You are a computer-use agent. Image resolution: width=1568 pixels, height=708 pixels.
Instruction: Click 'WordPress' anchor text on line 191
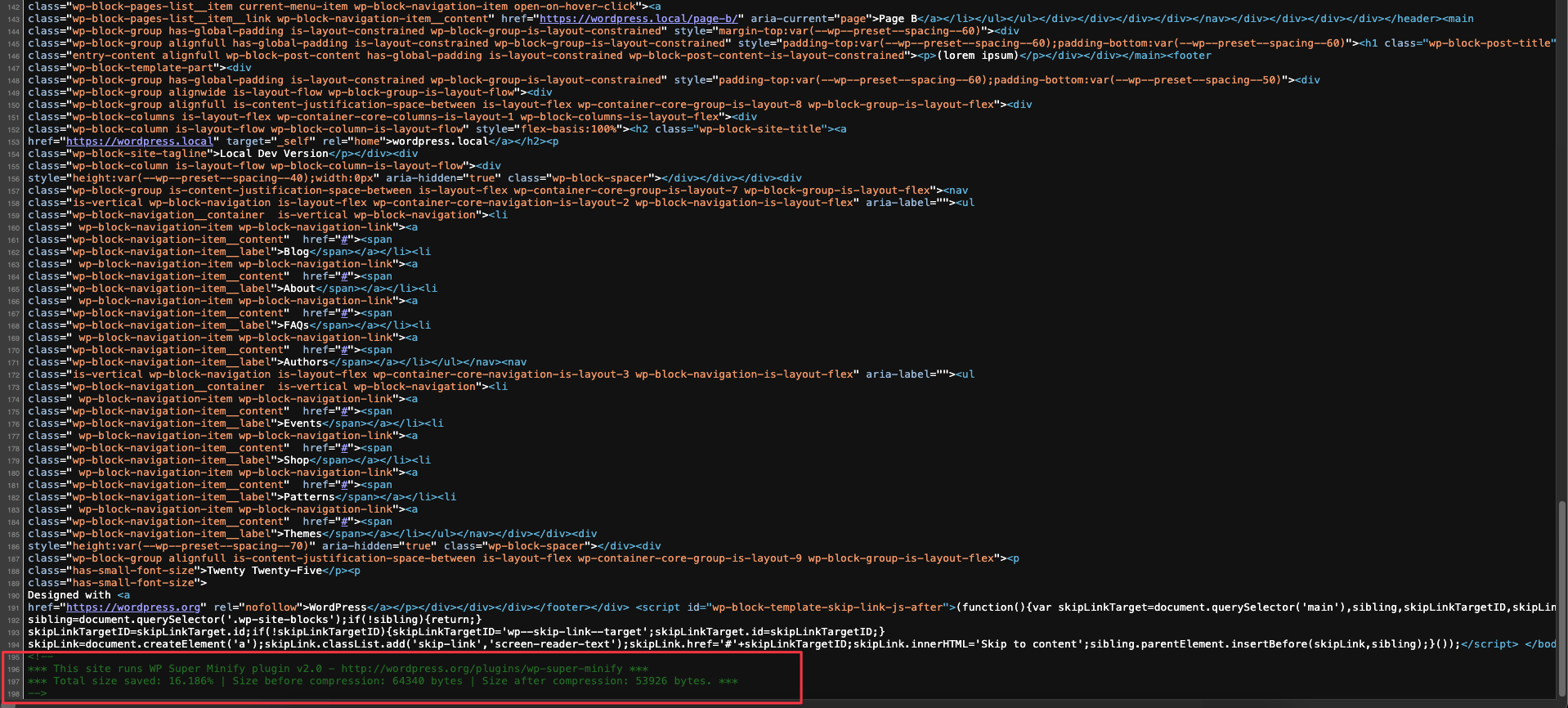click(x=338, y=607)
